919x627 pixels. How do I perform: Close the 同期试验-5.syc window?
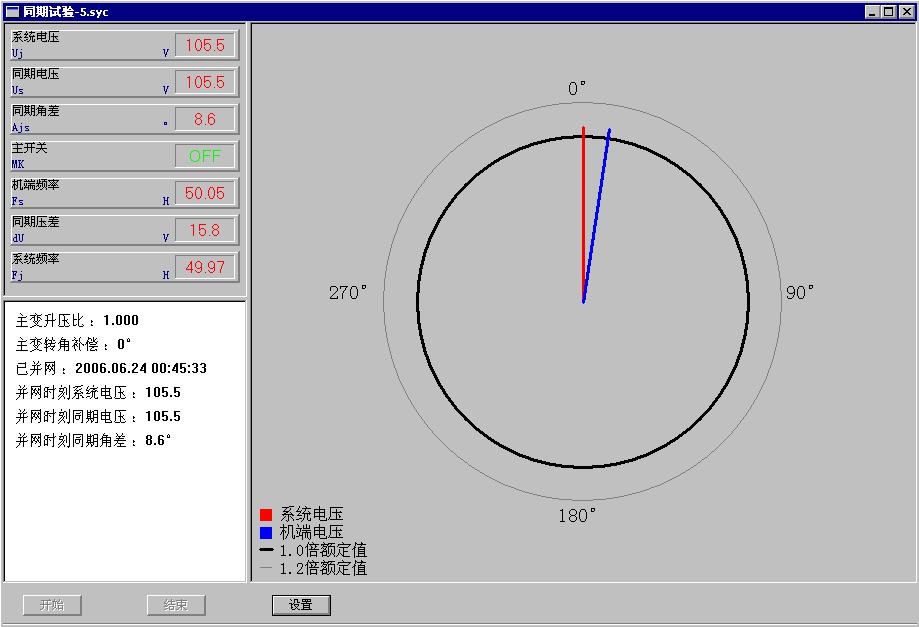pyautogui.click(x=905, y=12)
